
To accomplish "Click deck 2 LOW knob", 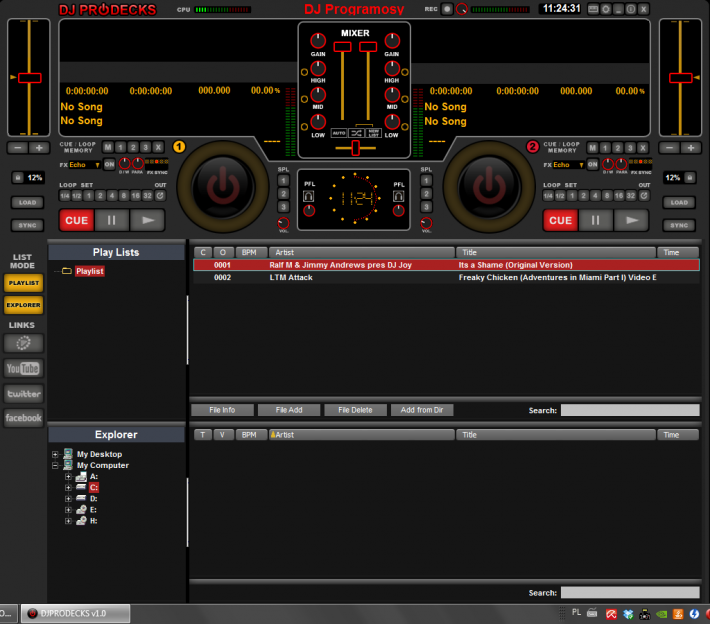I will pos(392,122).
